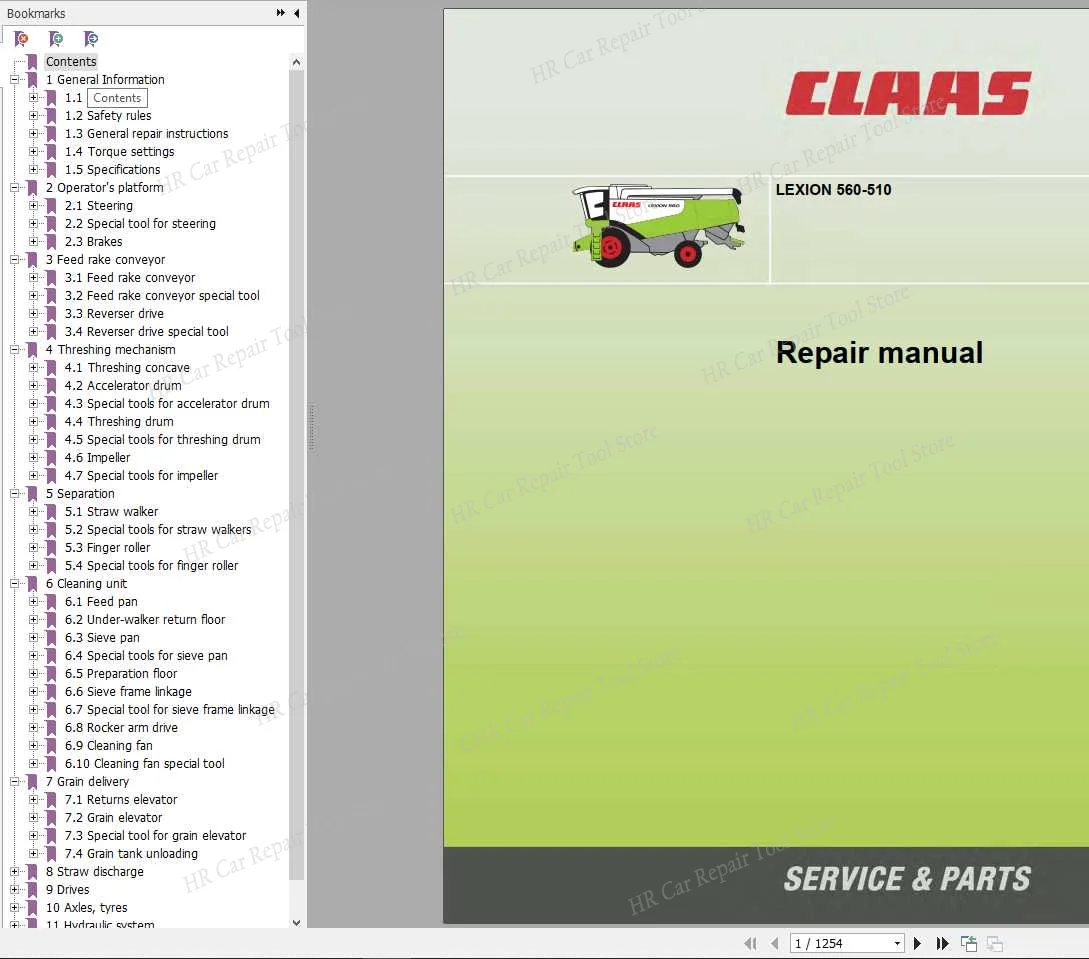Open bookmark 2.2 Special tool for steering
The height and width of the screenshot is (959, 1089).
click(x=140, y=224)
